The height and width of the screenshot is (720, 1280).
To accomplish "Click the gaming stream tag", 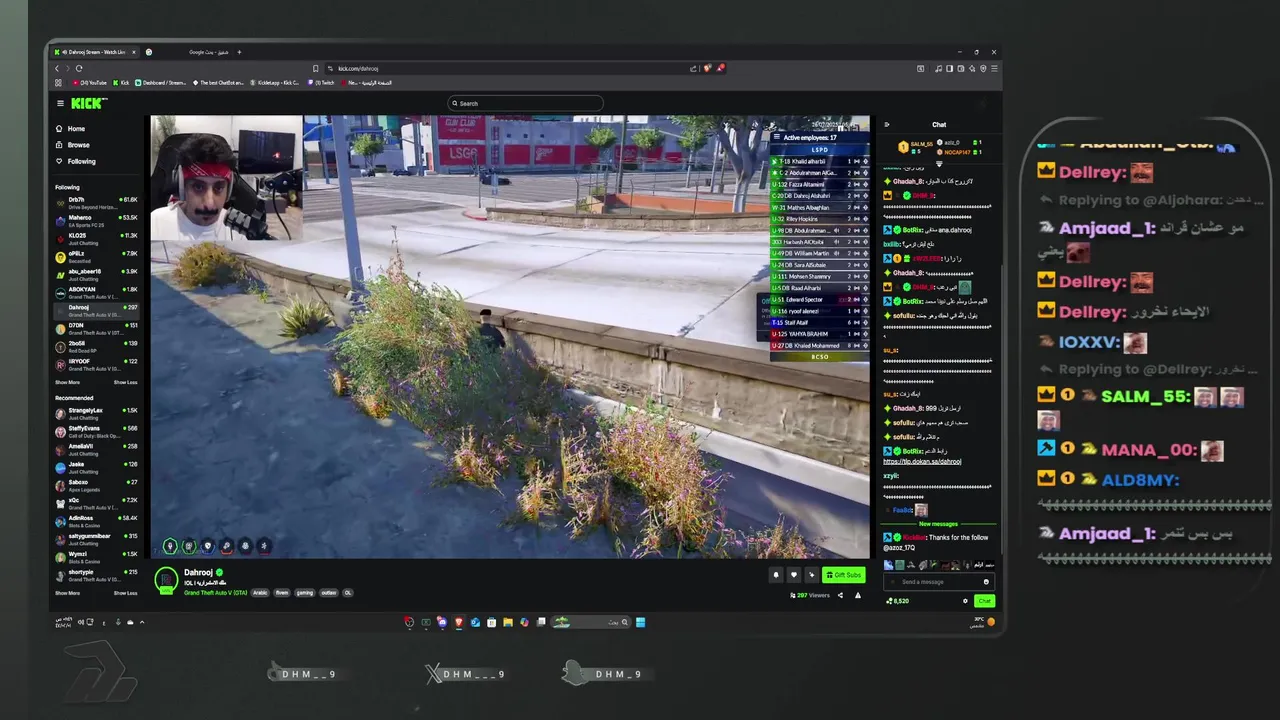I will pyautogui.click(x=305, y=593).
